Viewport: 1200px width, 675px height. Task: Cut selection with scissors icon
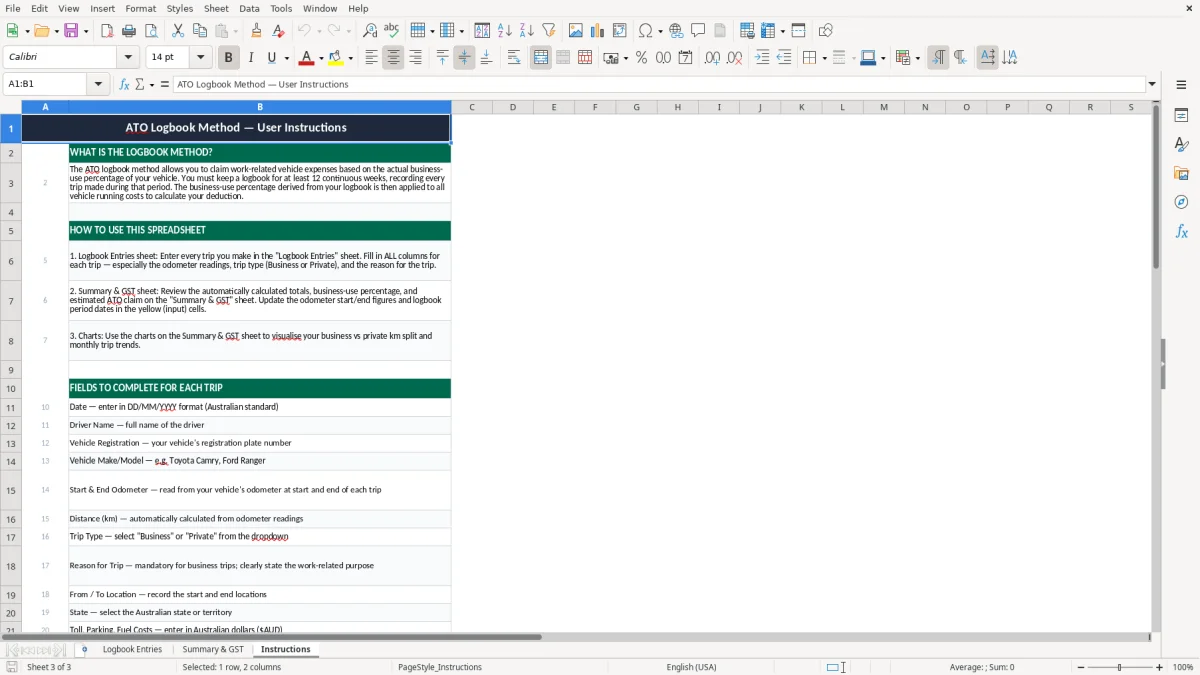coord(177,31)
